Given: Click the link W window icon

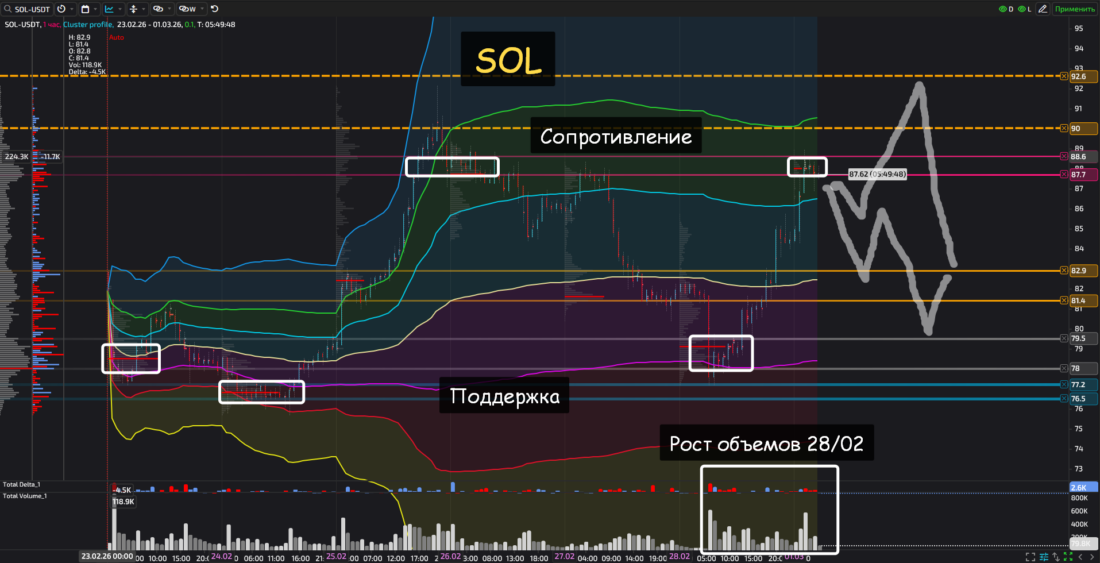Looking at the screenshot, I should (187, 9).
